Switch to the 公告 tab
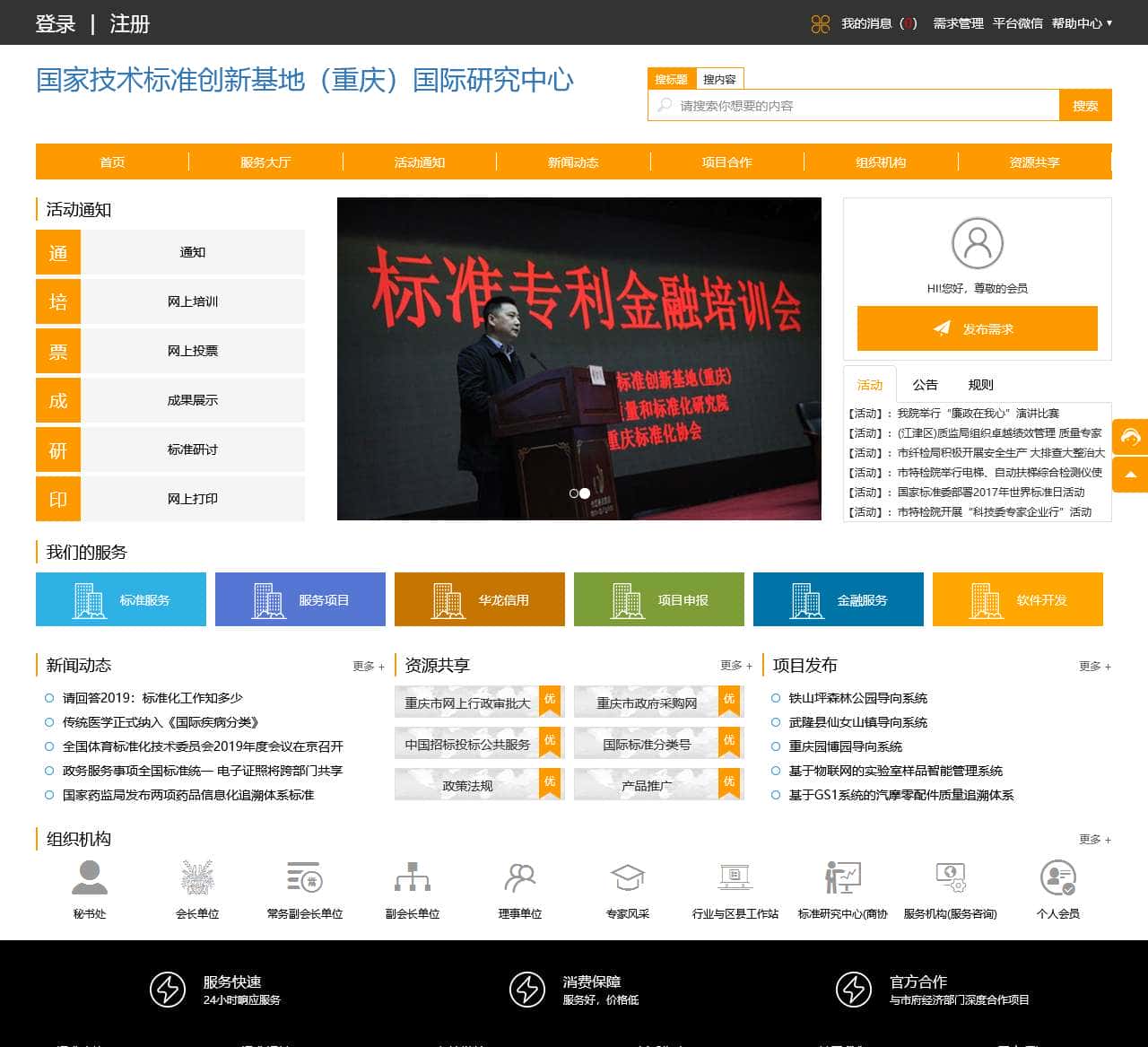Screen dimensions: 1148x1047 coord(925,385)
